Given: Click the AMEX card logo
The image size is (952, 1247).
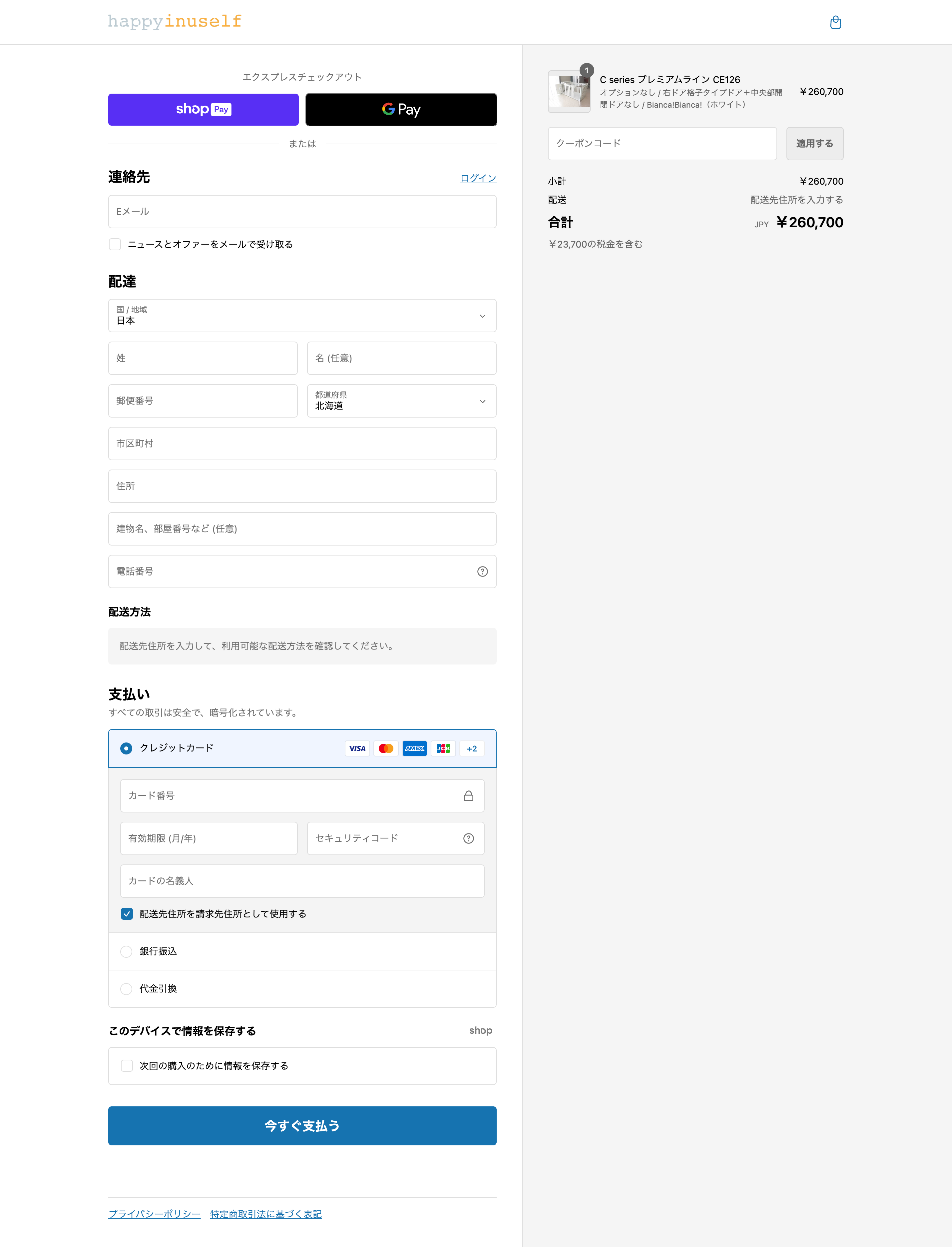Looking at the screenshot, I should coord(414,748).
